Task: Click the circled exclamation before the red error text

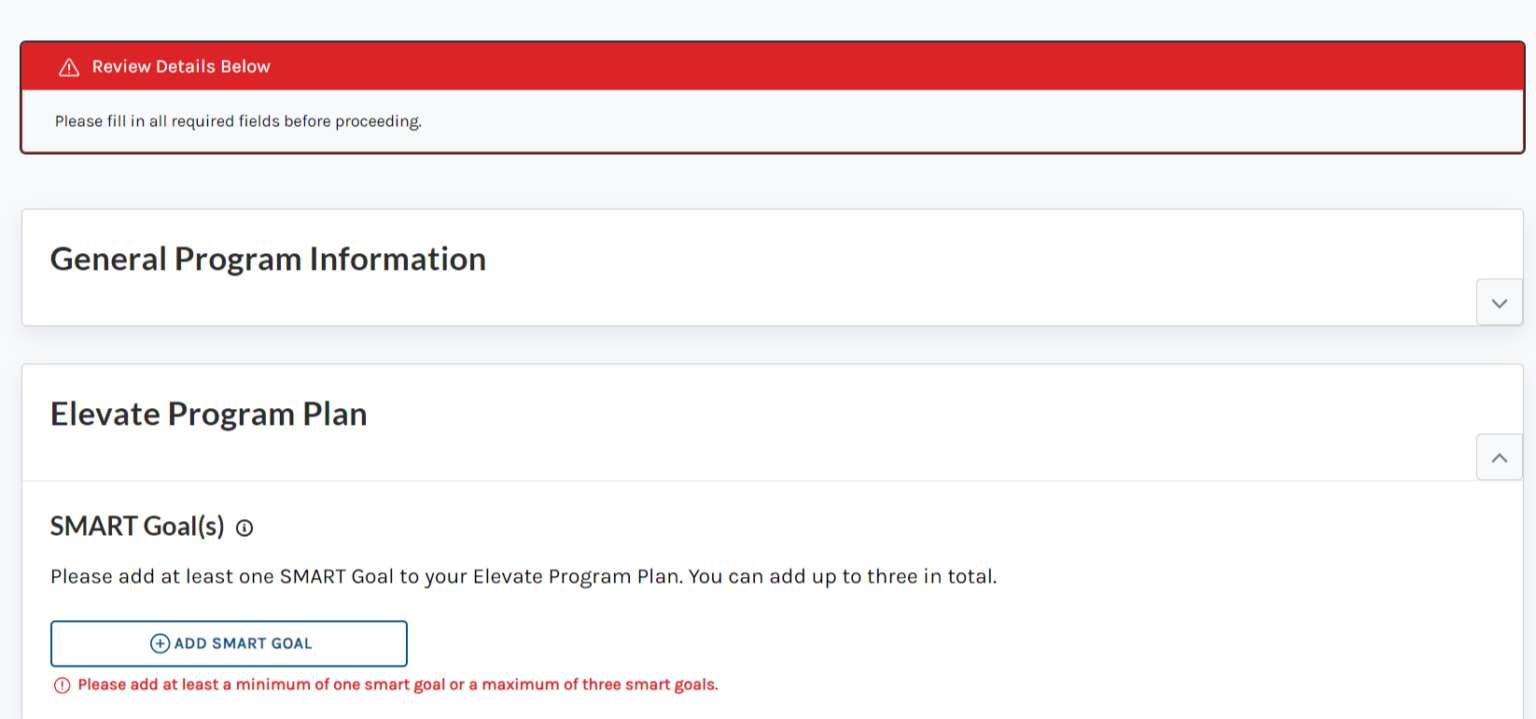Action: pos(60,684)
